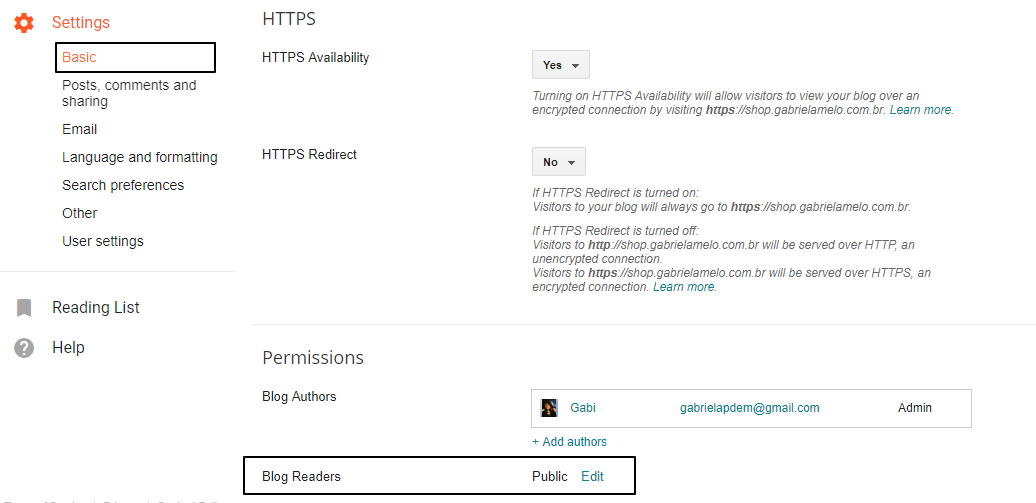Click Learn more under HTTPS Redirect

pos(684,287)
